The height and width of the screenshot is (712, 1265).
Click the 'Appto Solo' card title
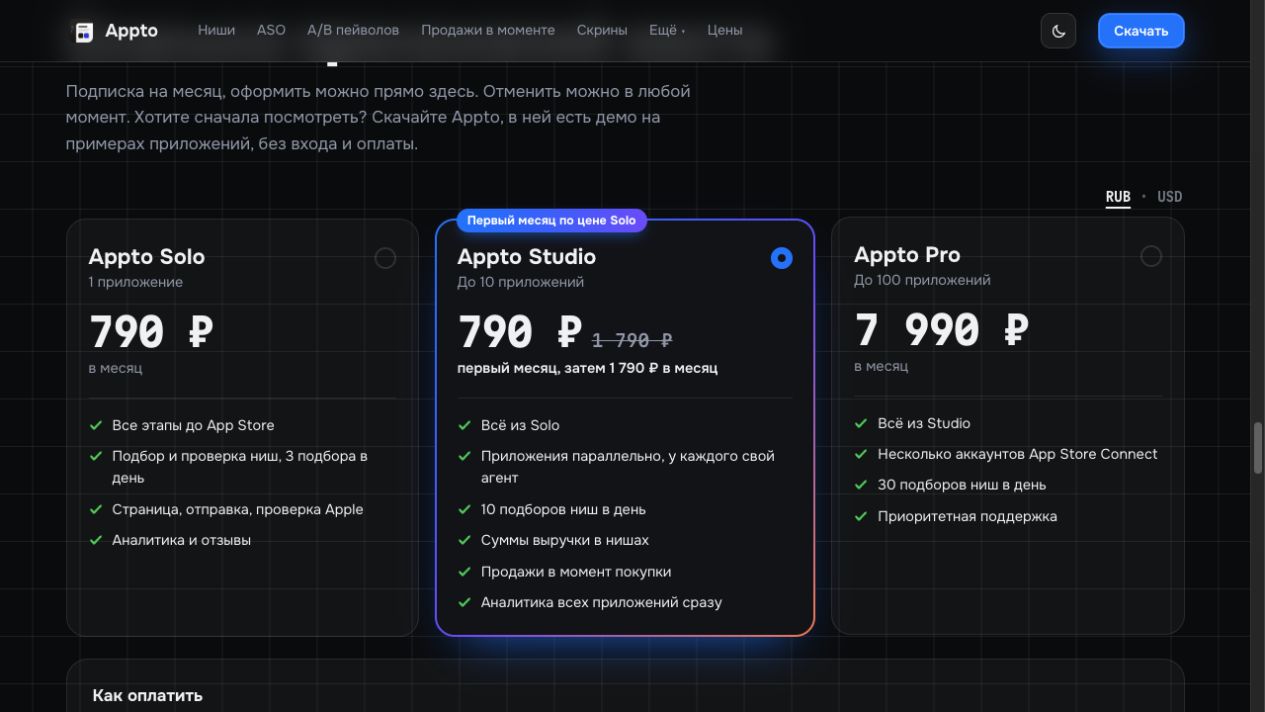147,257
